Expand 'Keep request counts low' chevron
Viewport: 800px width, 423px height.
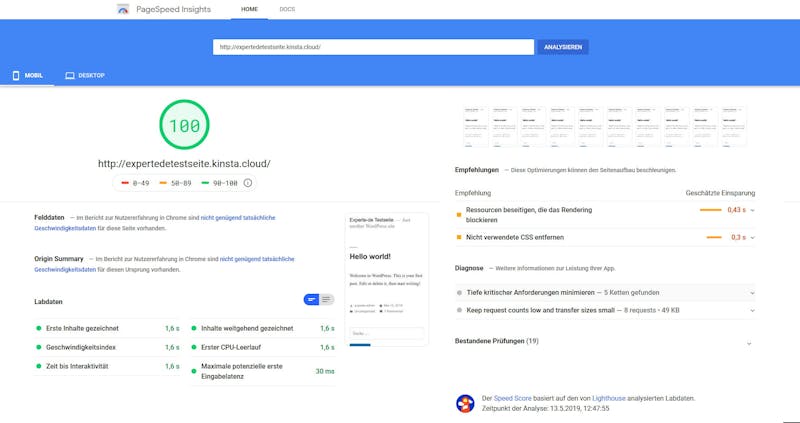752,310
